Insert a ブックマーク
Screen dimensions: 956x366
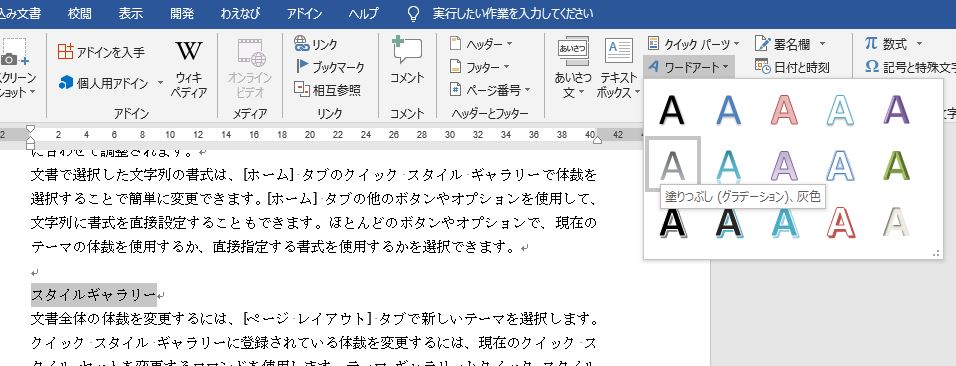[329, 67]
